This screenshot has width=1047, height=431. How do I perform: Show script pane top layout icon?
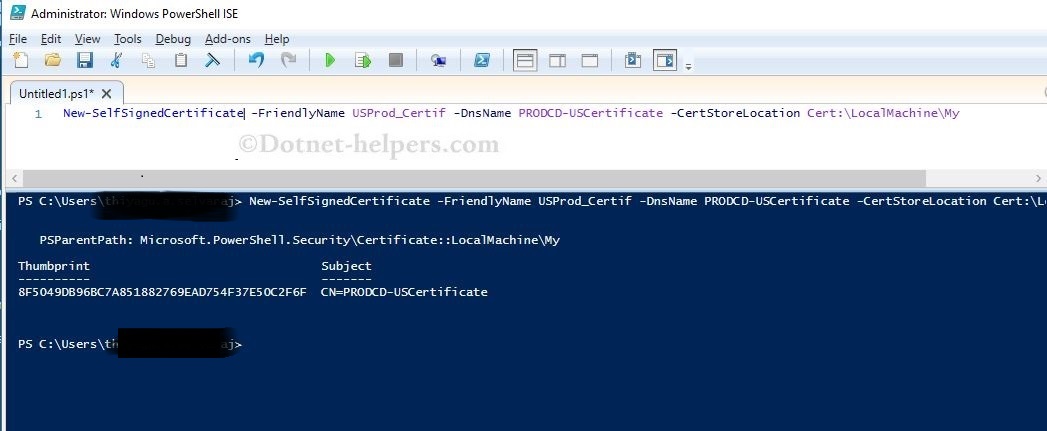(x=526, y=60)
